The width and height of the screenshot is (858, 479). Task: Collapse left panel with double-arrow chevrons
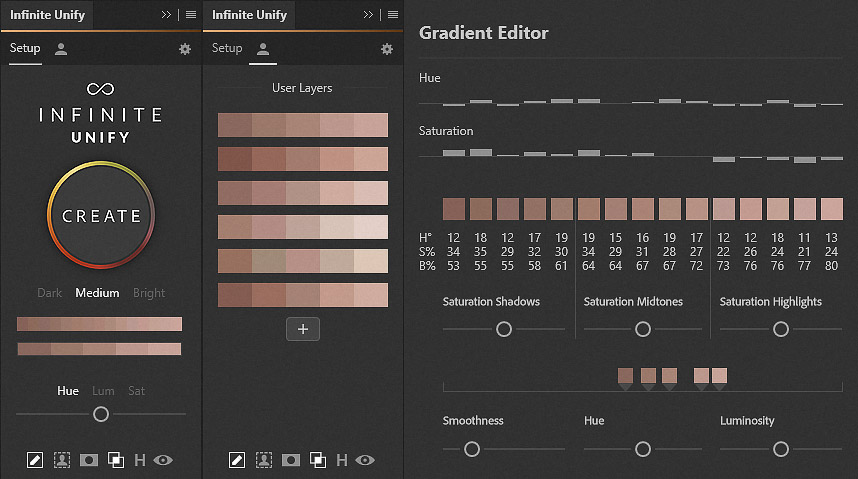[x=166, y=15]
